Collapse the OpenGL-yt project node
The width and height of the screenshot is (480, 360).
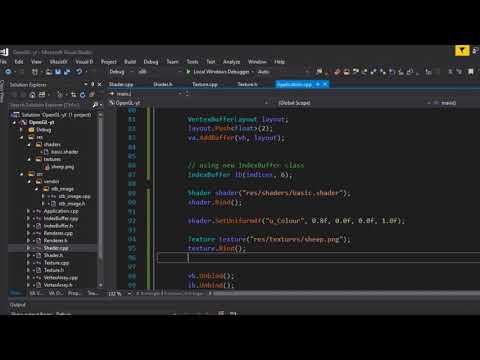[15, 122]
